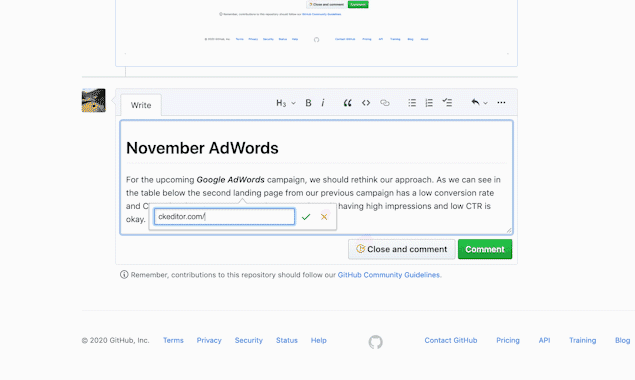Open the Security footer link
The height and width of the screenshot is (380, 635).
[x=249, y=340]
